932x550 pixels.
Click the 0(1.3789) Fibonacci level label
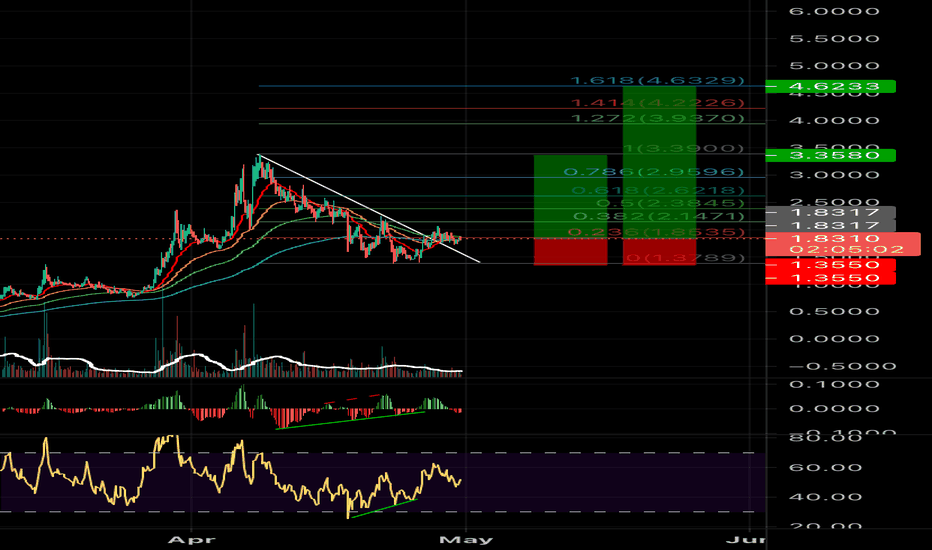pyautogui.click(x=685, y=257)
